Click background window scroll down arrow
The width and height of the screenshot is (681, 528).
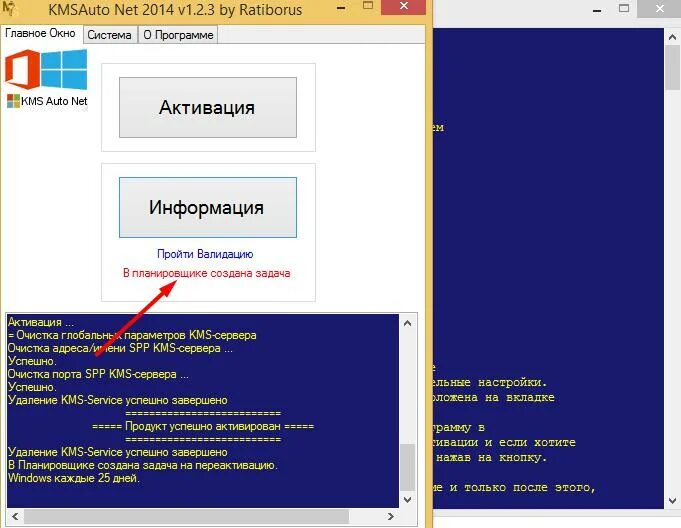point(672,501)
